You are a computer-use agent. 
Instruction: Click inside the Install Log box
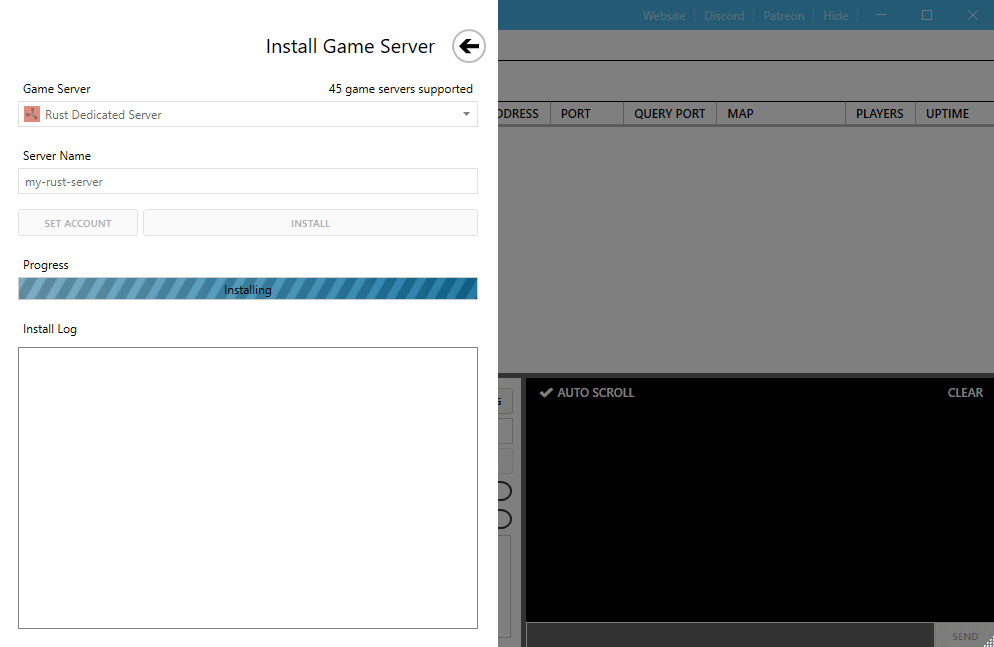(247, 488)
